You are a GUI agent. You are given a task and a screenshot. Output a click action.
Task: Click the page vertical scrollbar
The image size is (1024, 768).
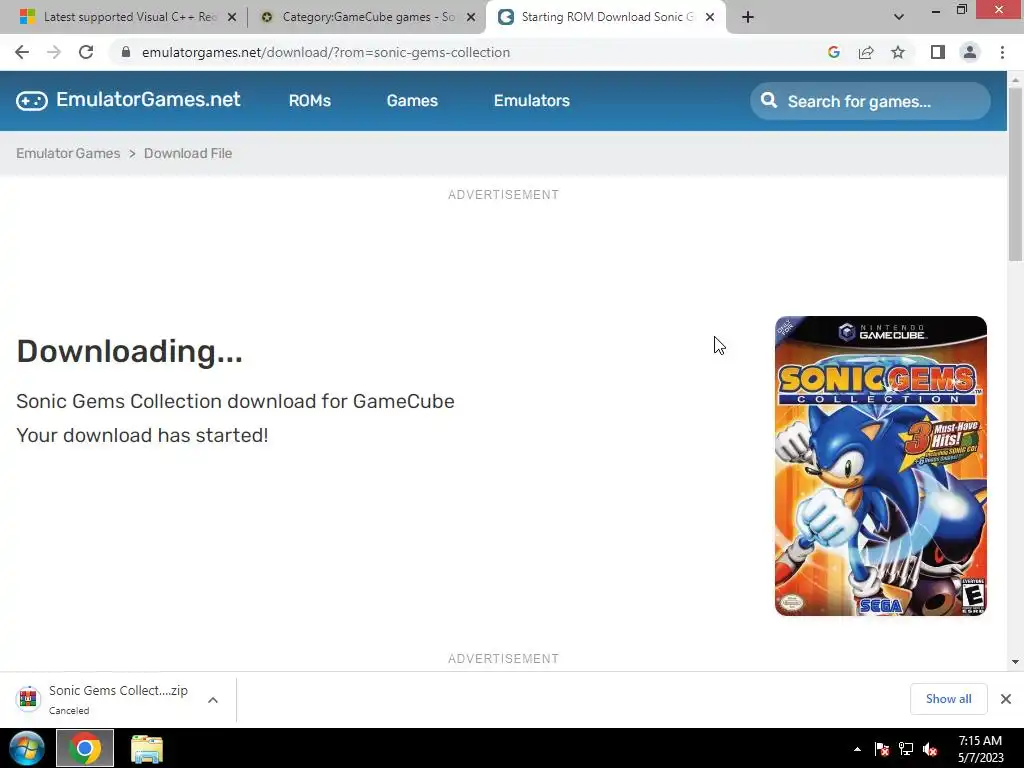coord(1015,174)
